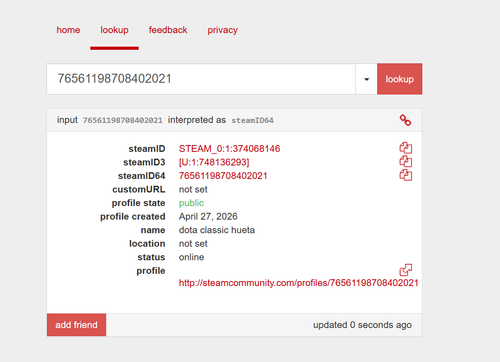The width and height of the screenshot is (500, 362).
Task: Go to the home tab
Action: 68,30
